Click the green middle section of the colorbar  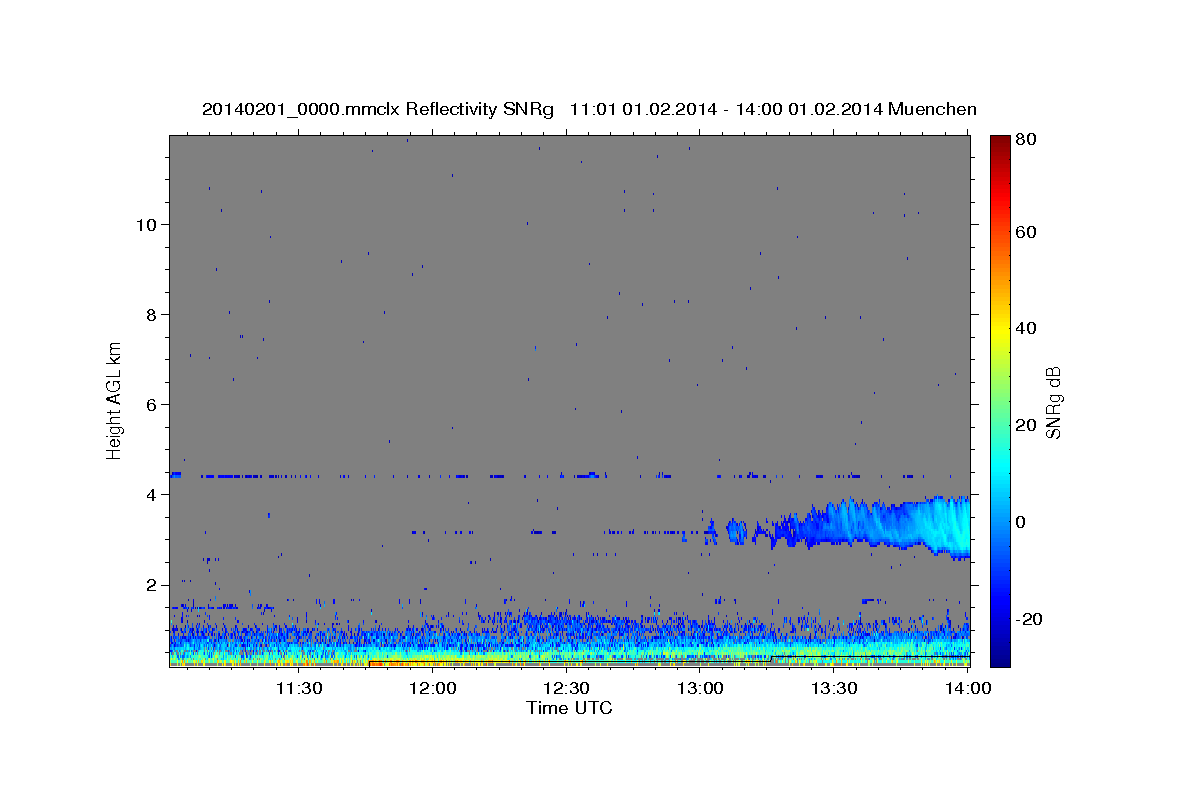[x=1000, y=400]
